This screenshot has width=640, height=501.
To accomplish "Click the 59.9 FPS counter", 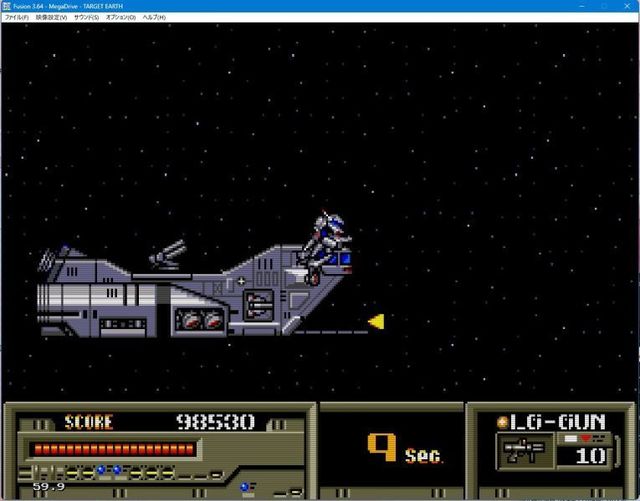I will [x=49, y=487].
